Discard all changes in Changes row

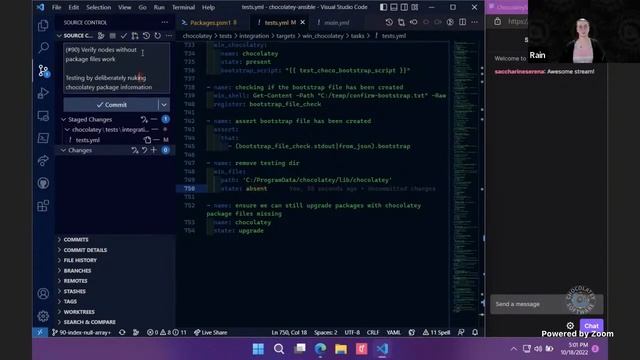coord(144,150)
